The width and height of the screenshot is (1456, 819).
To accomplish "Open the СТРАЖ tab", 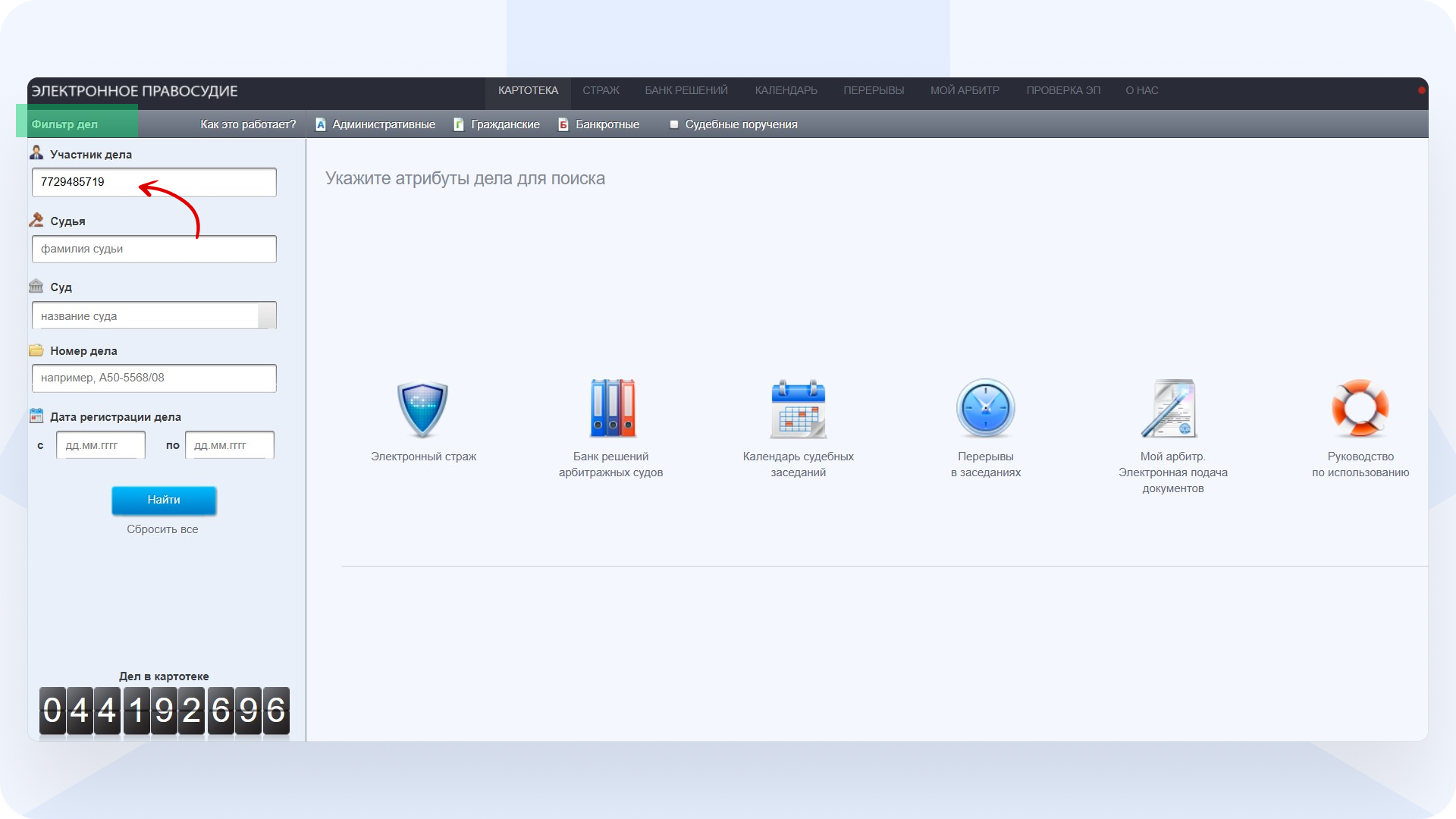I will (601, 90).
